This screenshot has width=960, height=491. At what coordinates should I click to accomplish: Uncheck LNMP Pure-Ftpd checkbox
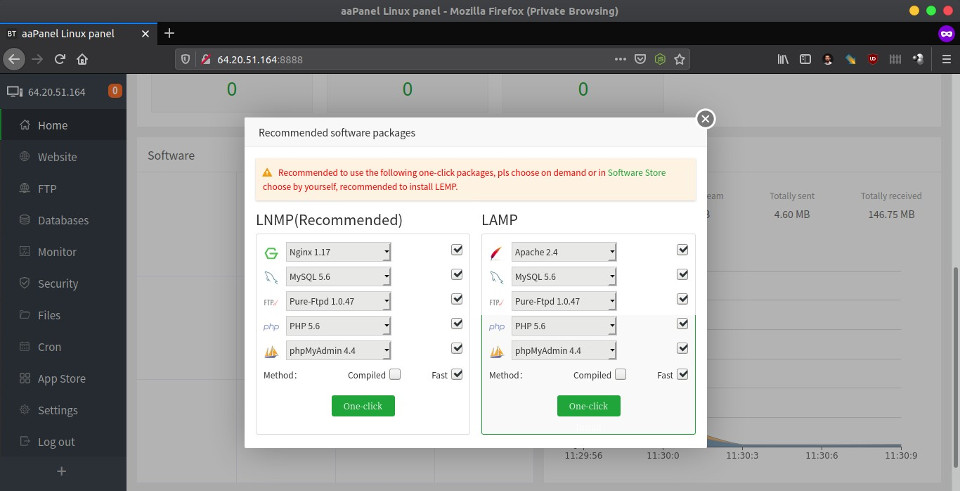457,299
